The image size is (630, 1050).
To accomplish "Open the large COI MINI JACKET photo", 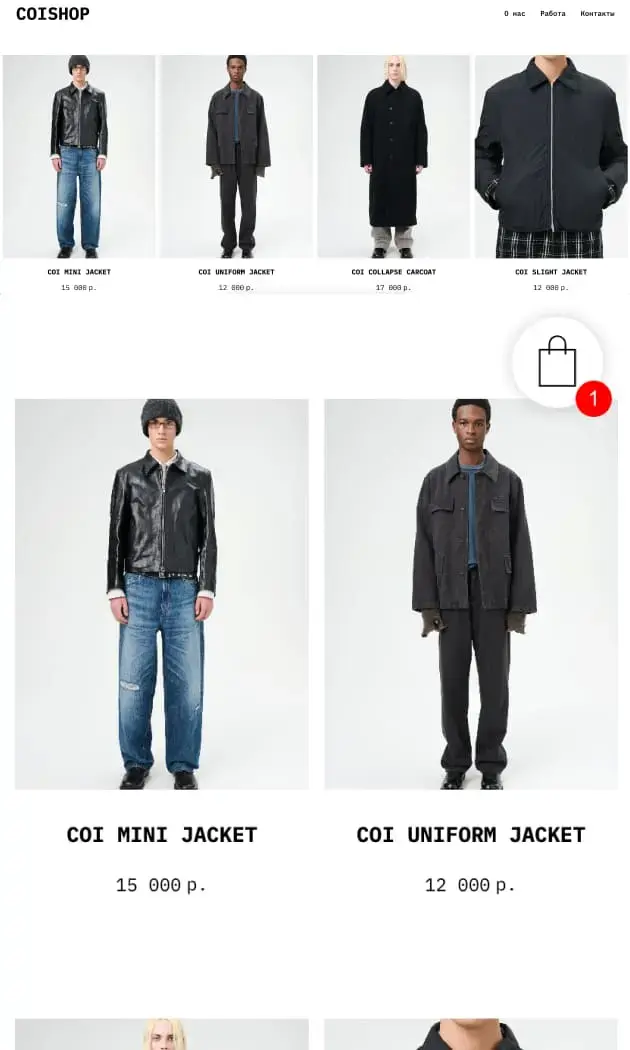I will point(162,594).
